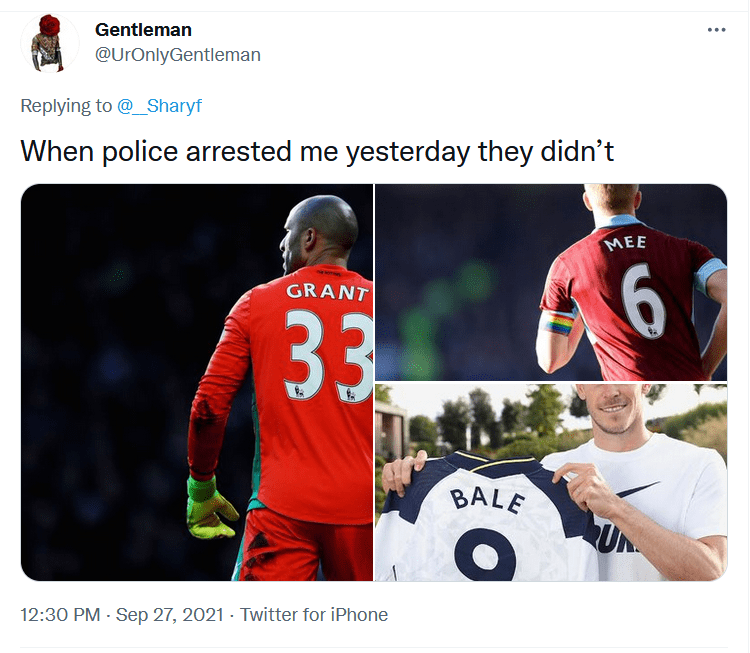Click the number 33 on goalkeeper shirt
Image resolution: width=750 pixels, height=653 pixels.
coord(329,355)
